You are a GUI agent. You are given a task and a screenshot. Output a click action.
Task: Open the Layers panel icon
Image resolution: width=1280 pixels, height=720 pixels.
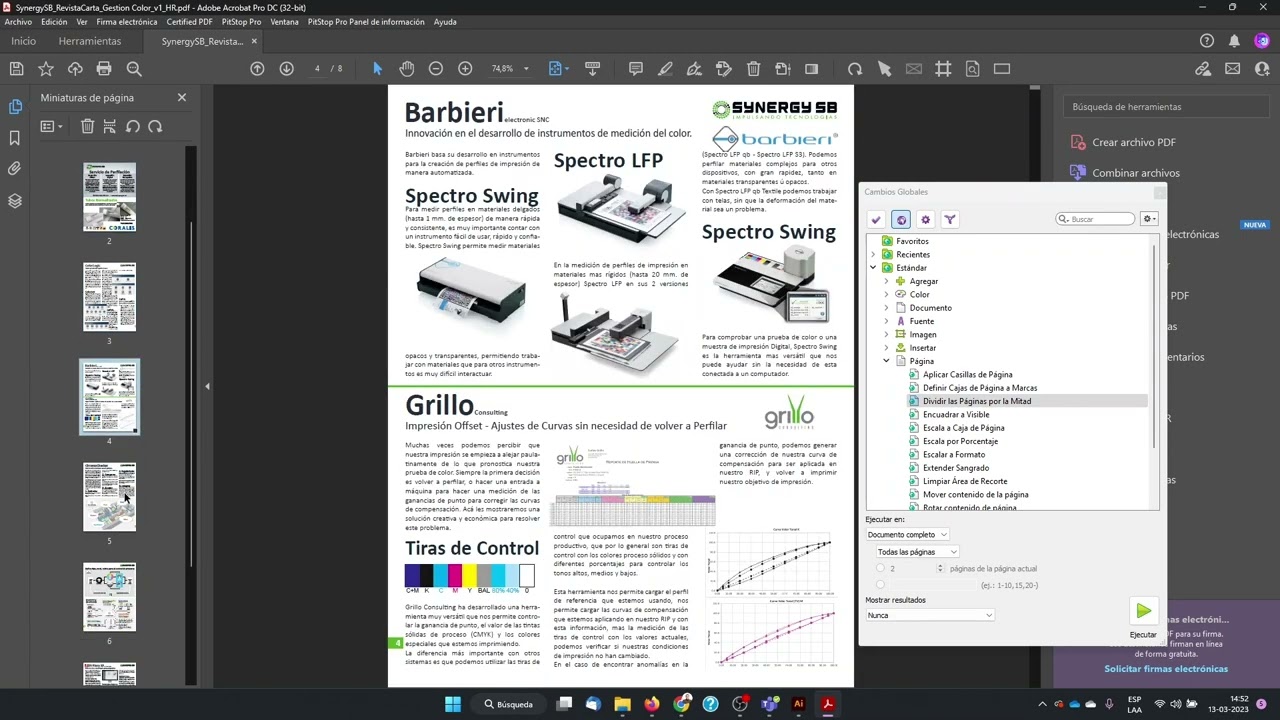tap(15, 200)
